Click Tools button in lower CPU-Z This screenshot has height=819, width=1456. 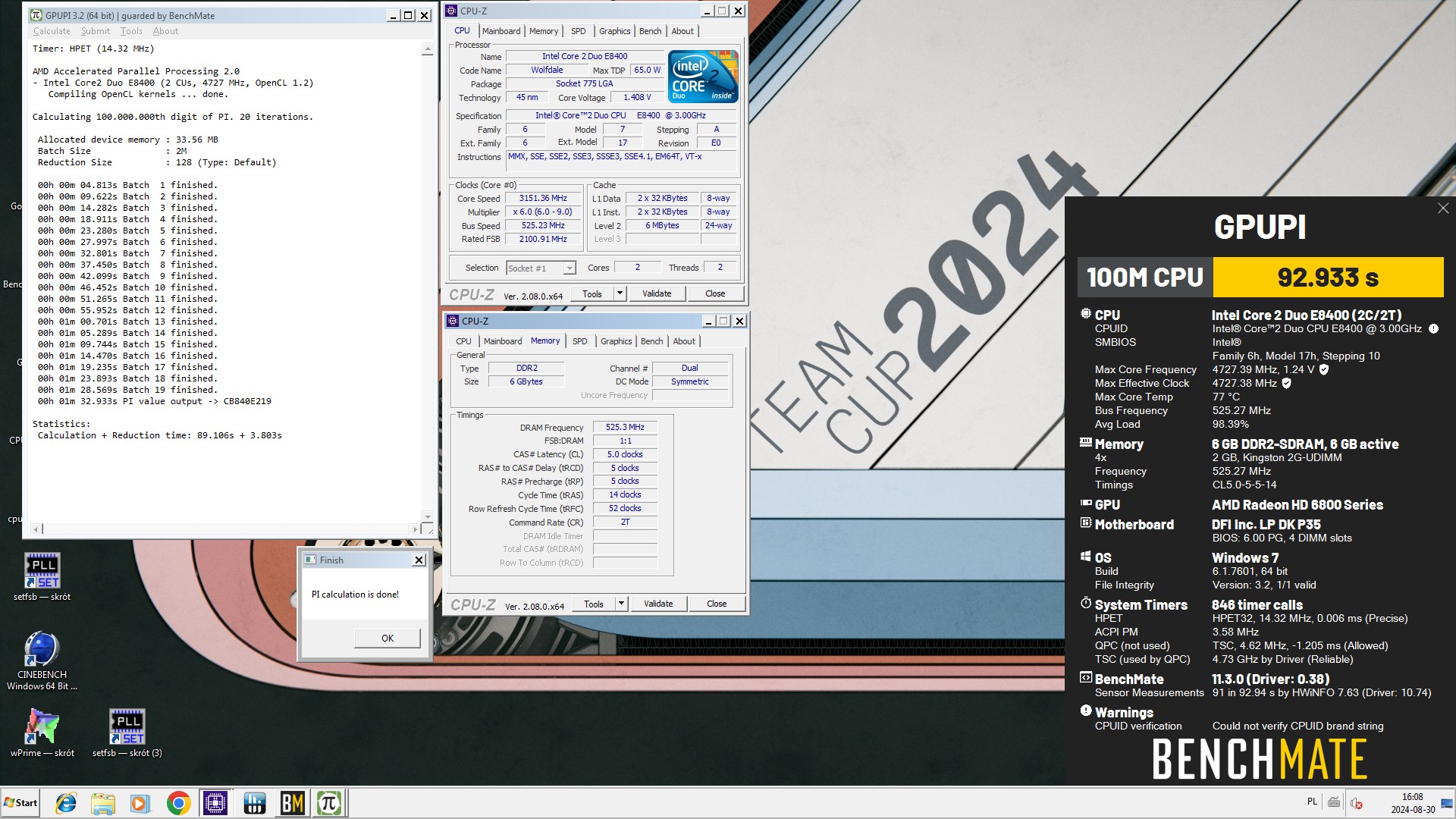594,604
